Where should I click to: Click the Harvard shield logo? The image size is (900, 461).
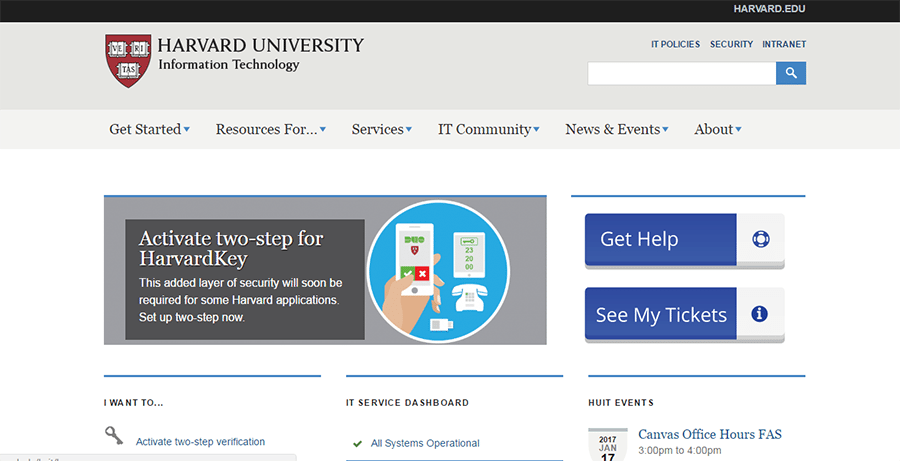pos(128,60)
